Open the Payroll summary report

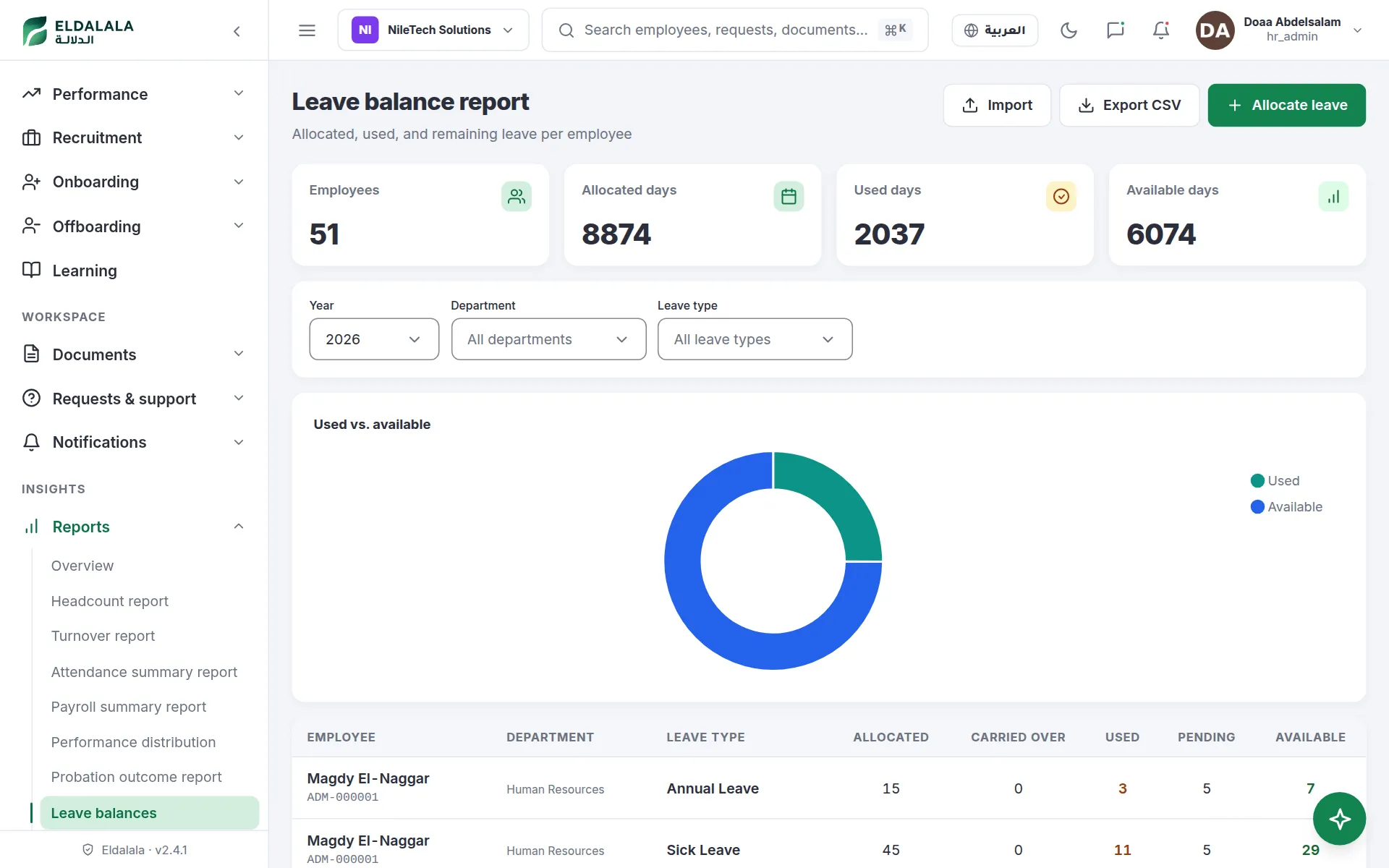click(x=129, y=707)
